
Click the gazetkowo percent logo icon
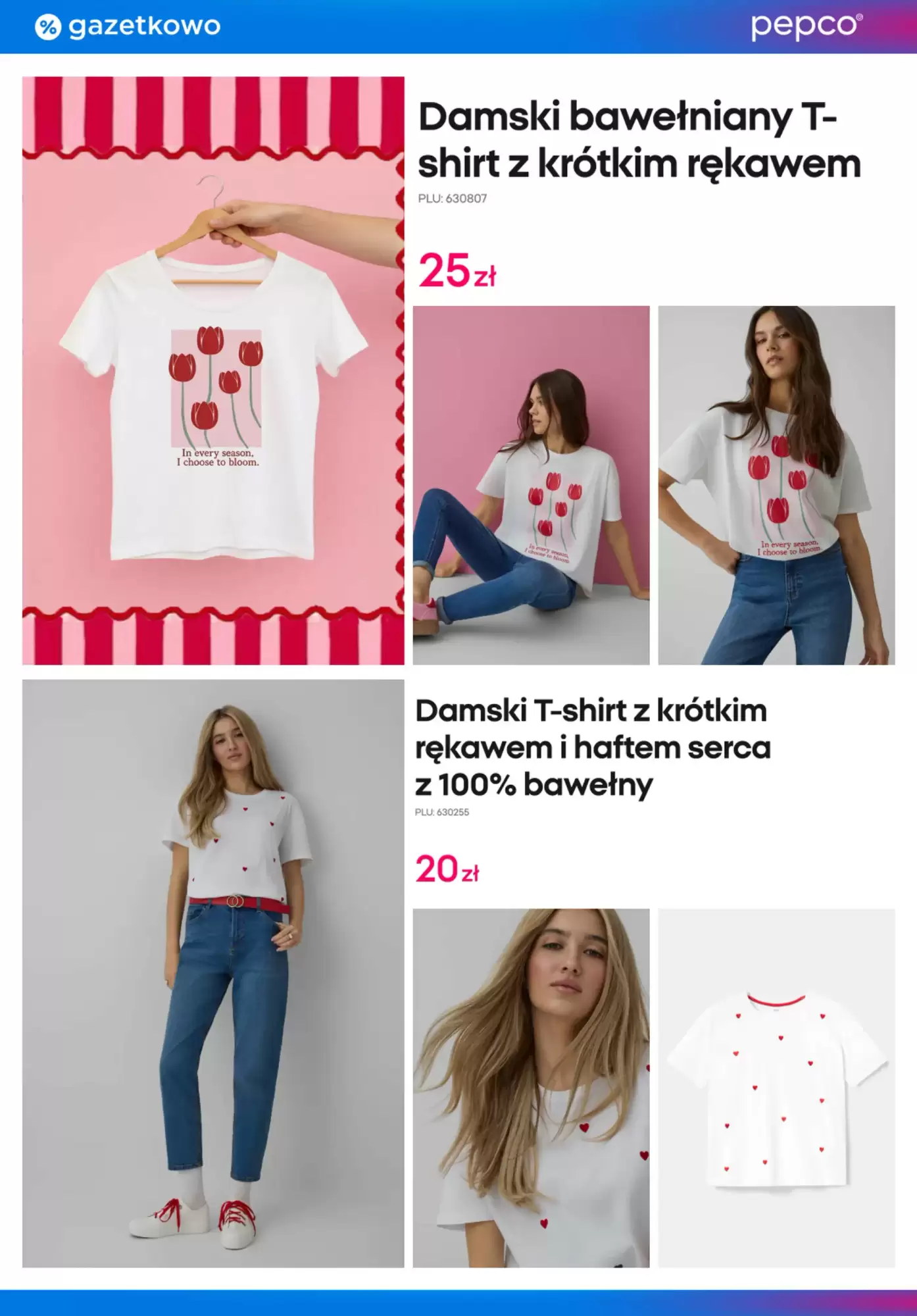[47, 27]
